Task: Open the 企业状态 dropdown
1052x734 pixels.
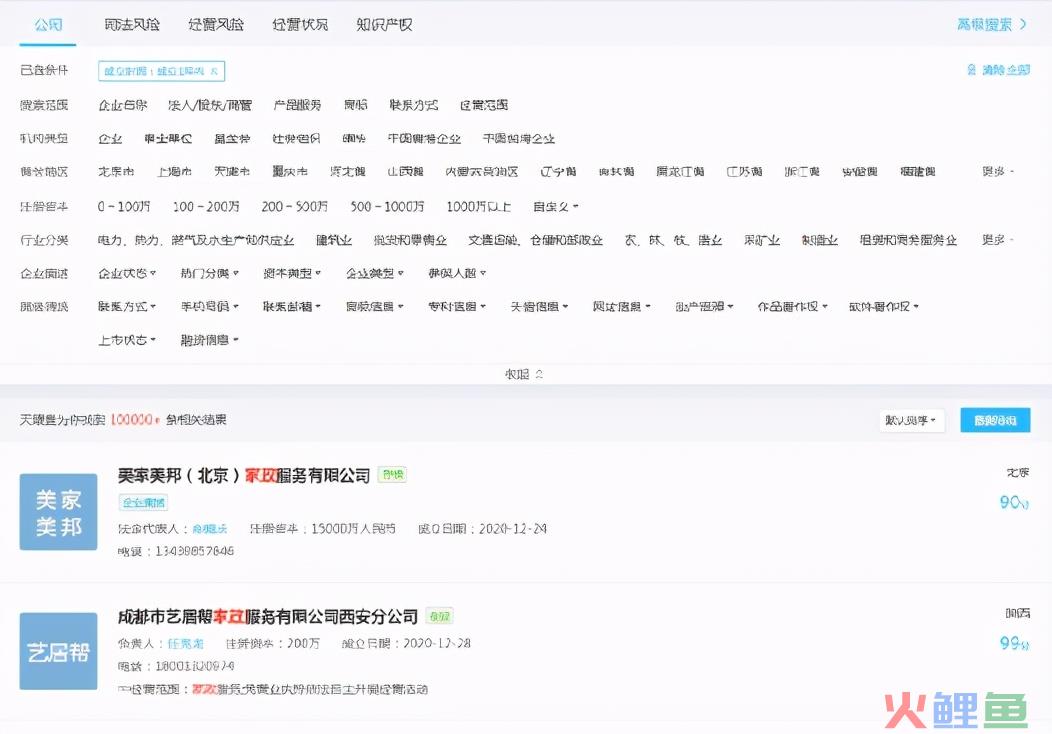Action: pos(127,274)
